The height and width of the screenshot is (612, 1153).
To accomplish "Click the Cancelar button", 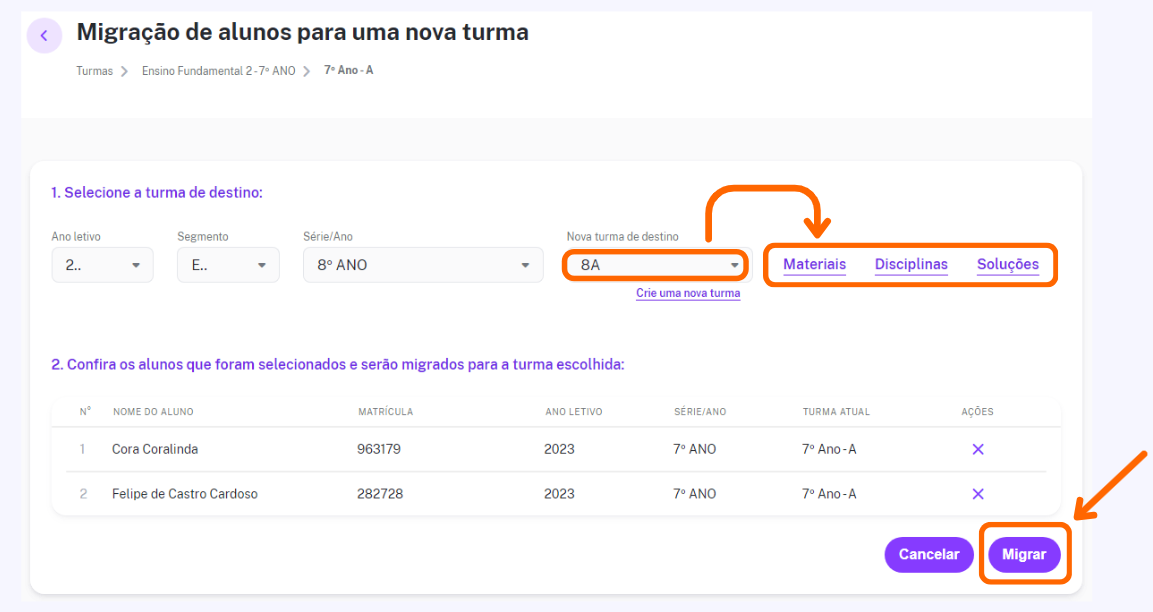I will point(929,555).
